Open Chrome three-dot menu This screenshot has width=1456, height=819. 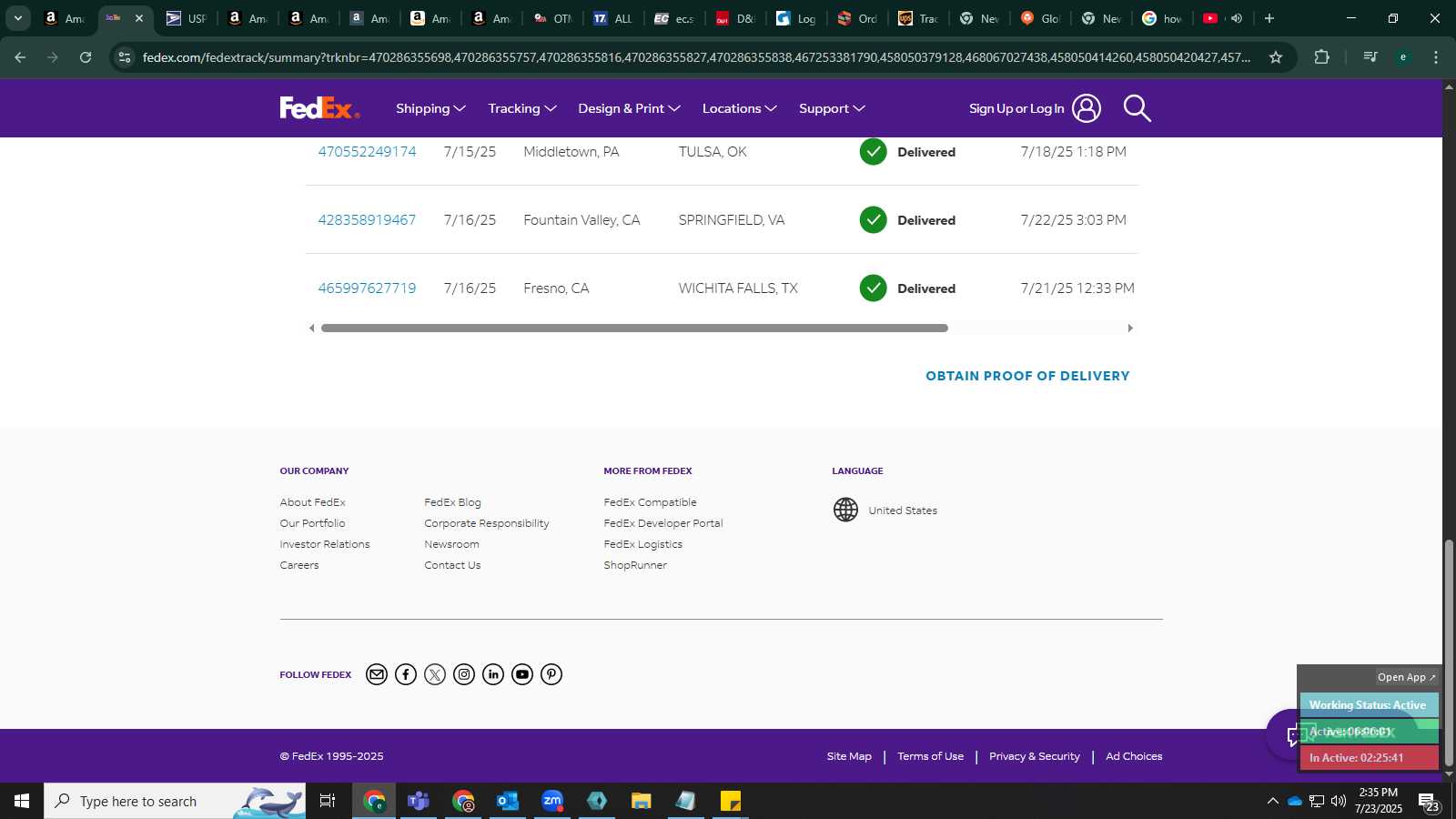tap(1436, 57)
